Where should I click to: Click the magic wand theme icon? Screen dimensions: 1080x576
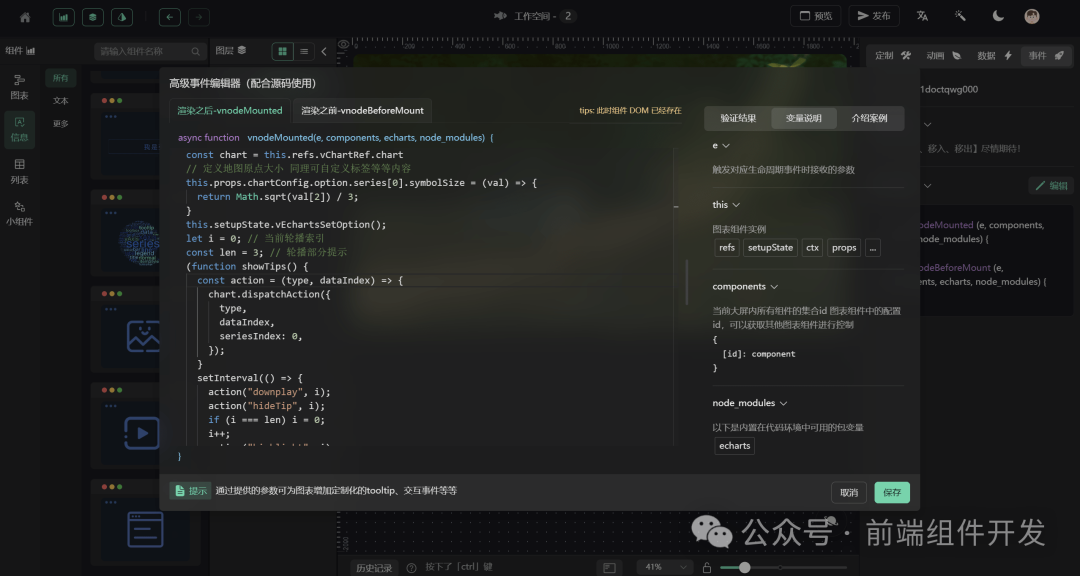point(960,17)
